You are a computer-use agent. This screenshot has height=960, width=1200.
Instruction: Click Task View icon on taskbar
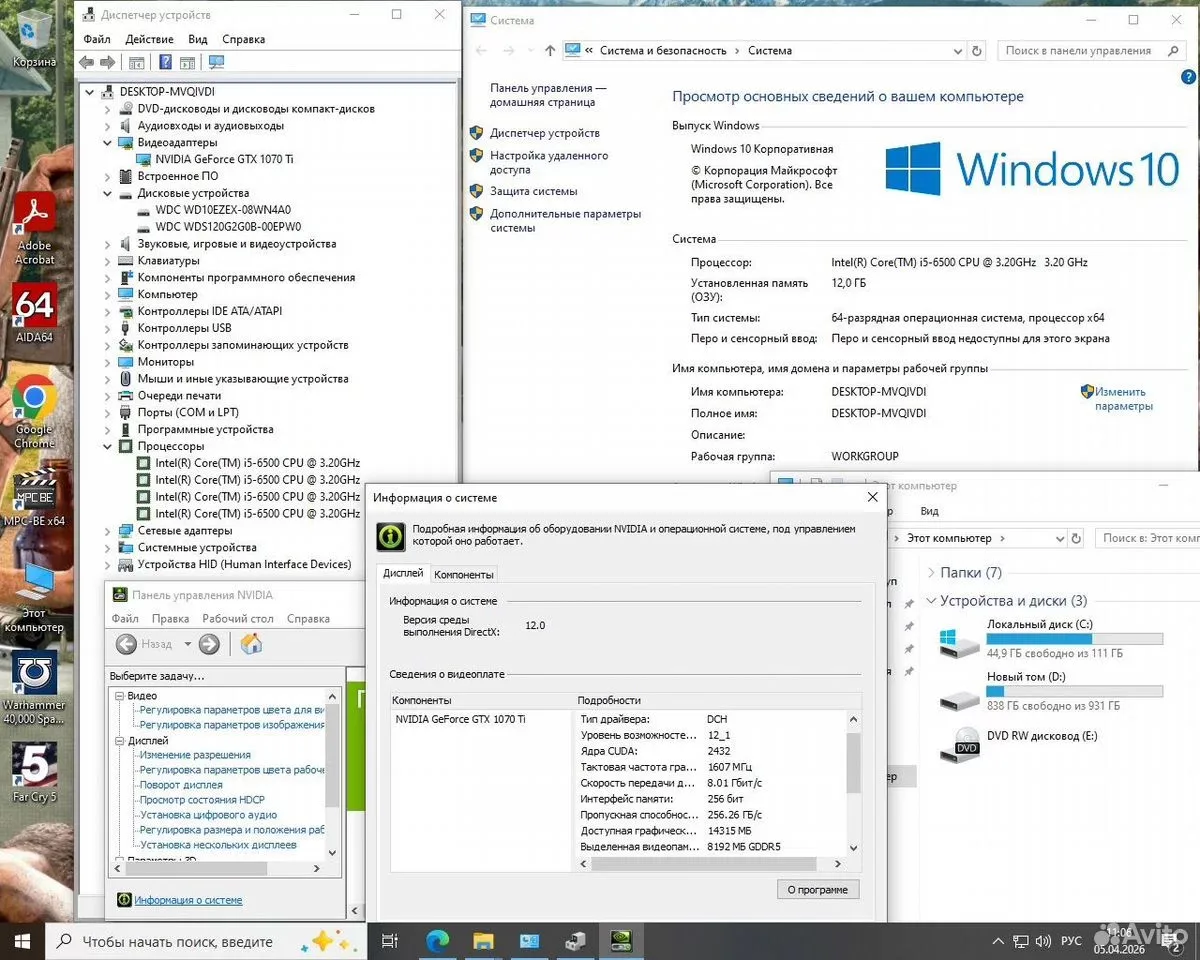pos(391,940)
